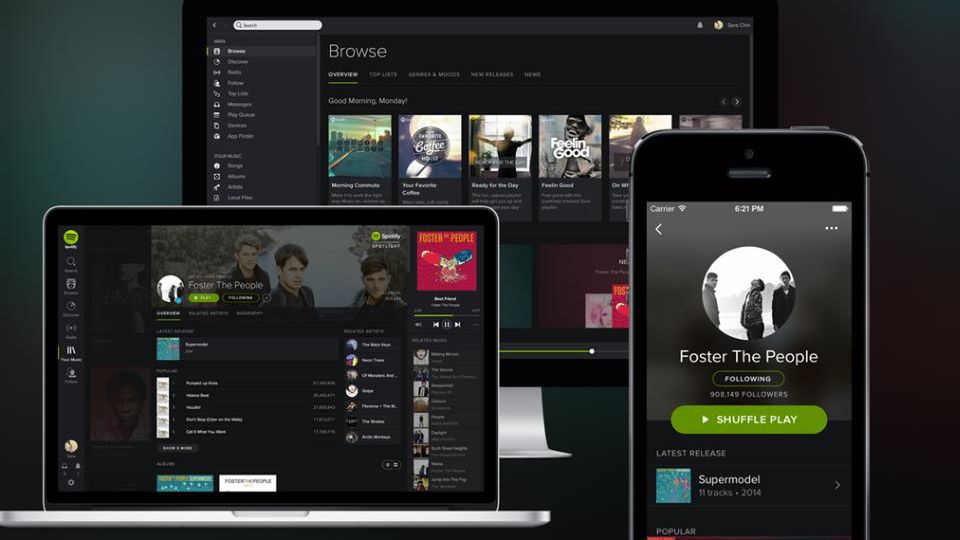Click the monitor Search field
960x540 pixels.
point(277,25)
